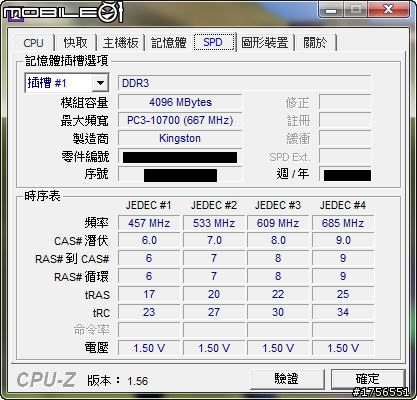The height and width of the screenshot is (400, 417).
Task: Click the tRC value 34
Action: tap(343, 312)
